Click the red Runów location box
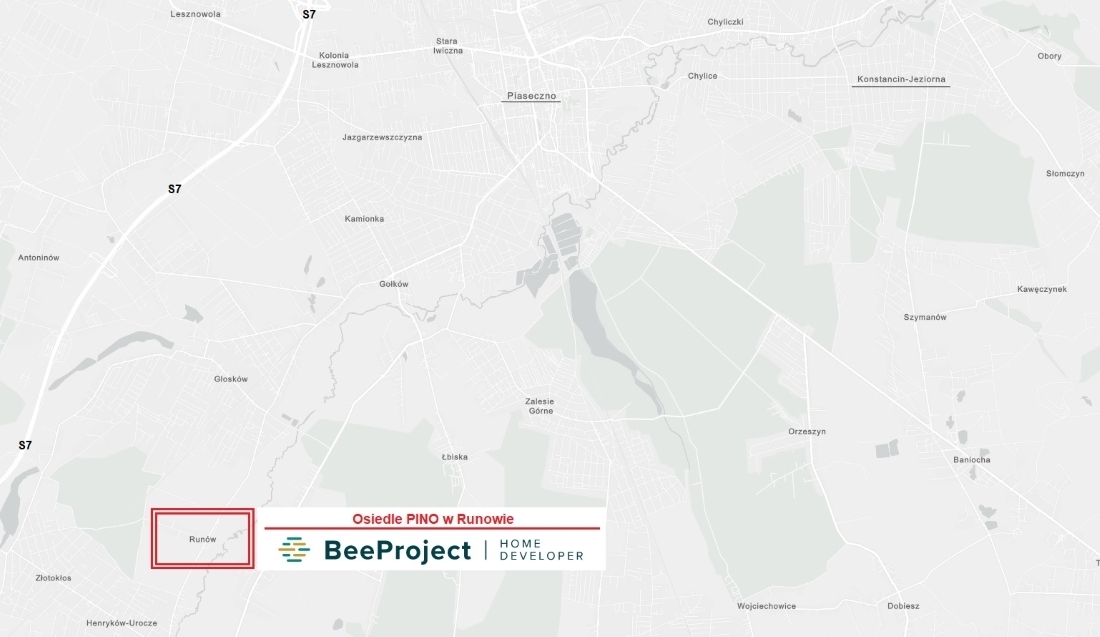Screen dimensions: 1100x637 point(203,538)
